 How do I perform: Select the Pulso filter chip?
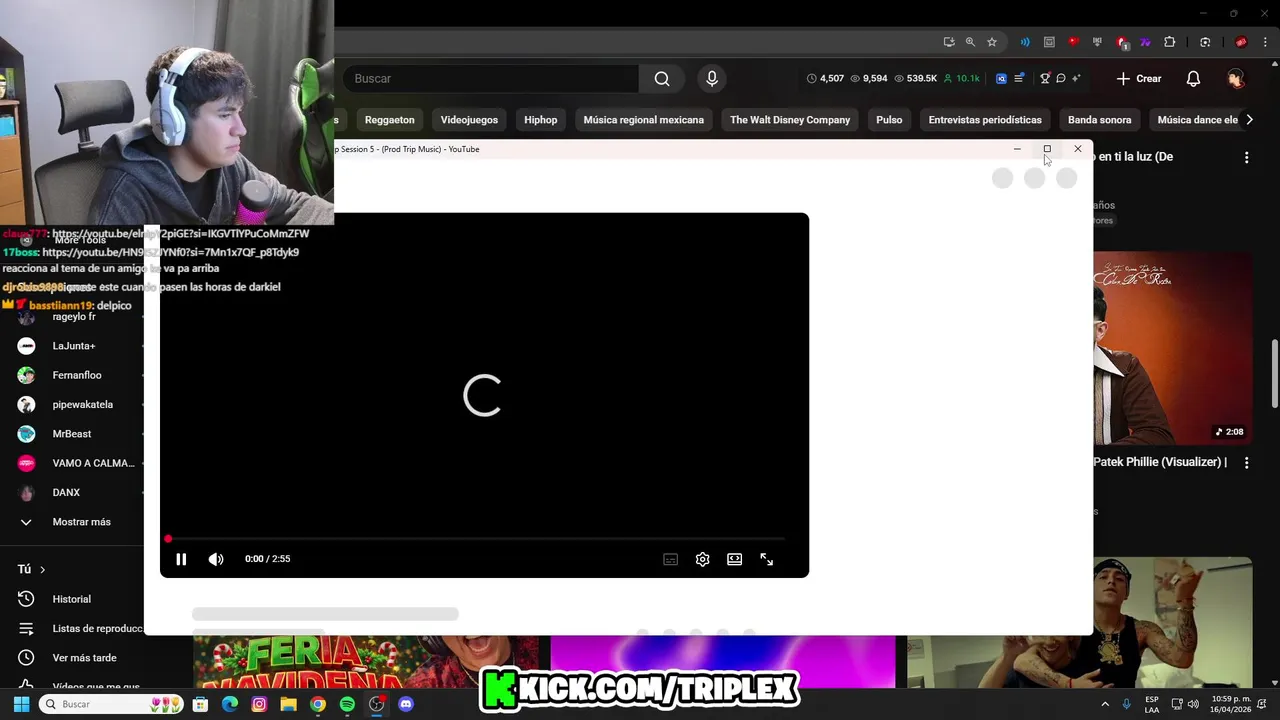pos(889,120)
